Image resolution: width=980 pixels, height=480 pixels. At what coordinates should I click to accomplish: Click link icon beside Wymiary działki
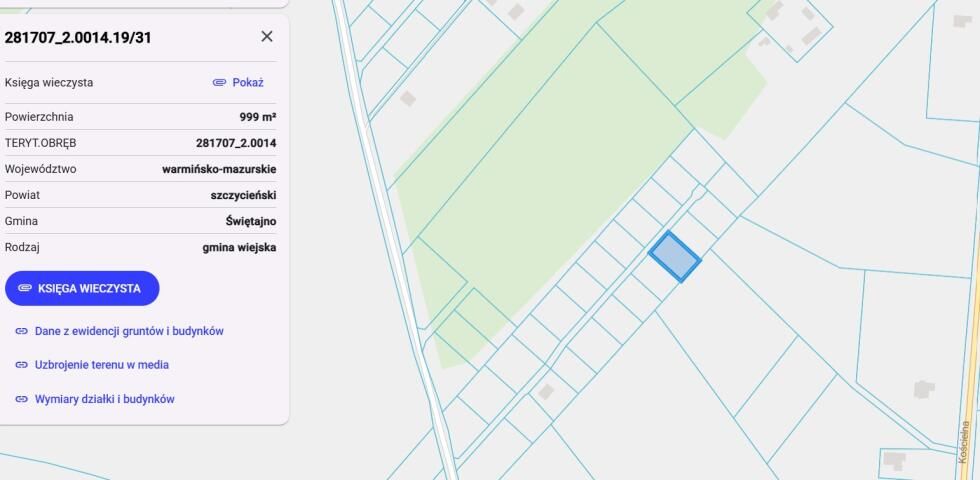21,399
